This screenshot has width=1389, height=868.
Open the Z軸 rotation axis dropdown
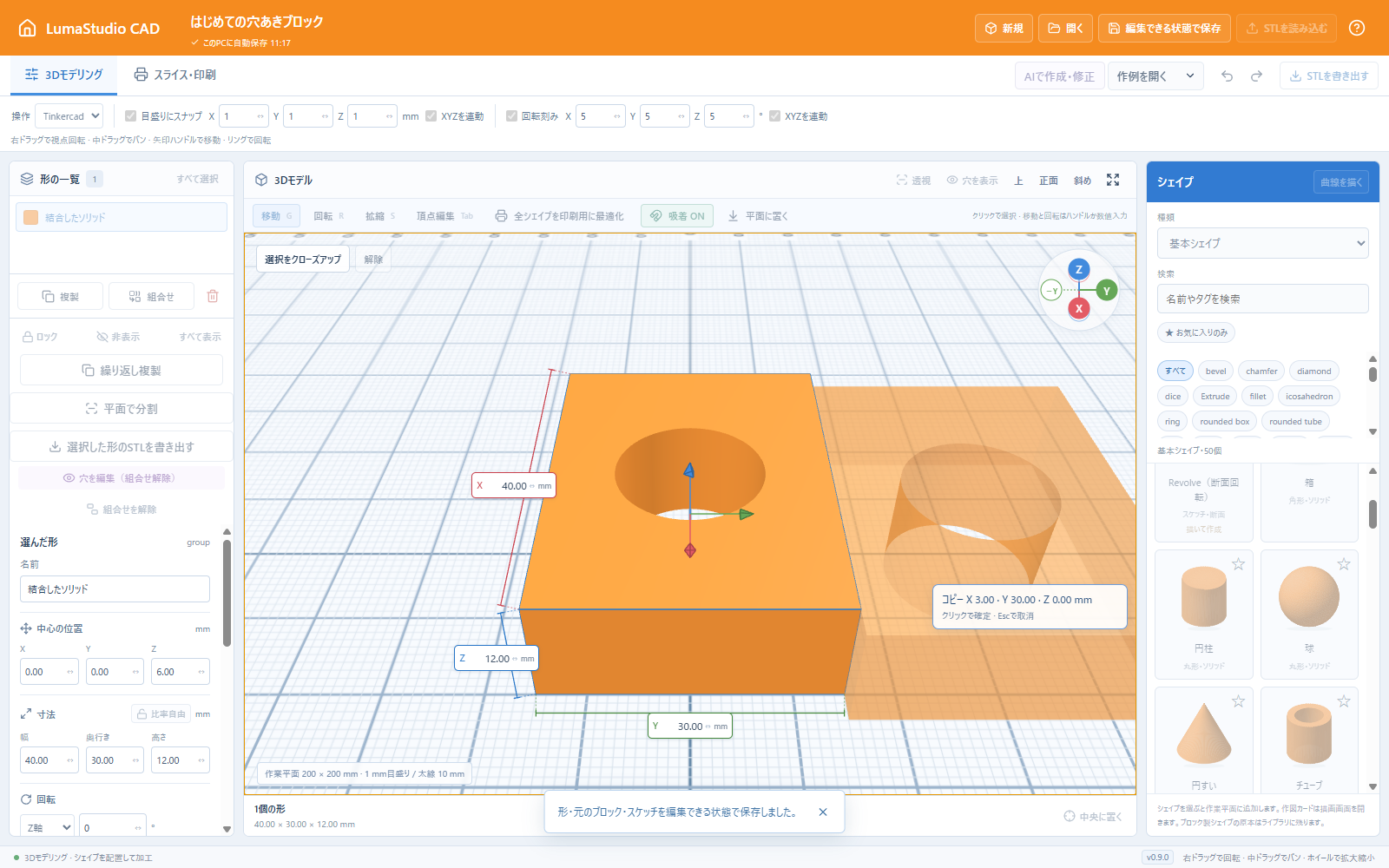click(x=48, y=827)
